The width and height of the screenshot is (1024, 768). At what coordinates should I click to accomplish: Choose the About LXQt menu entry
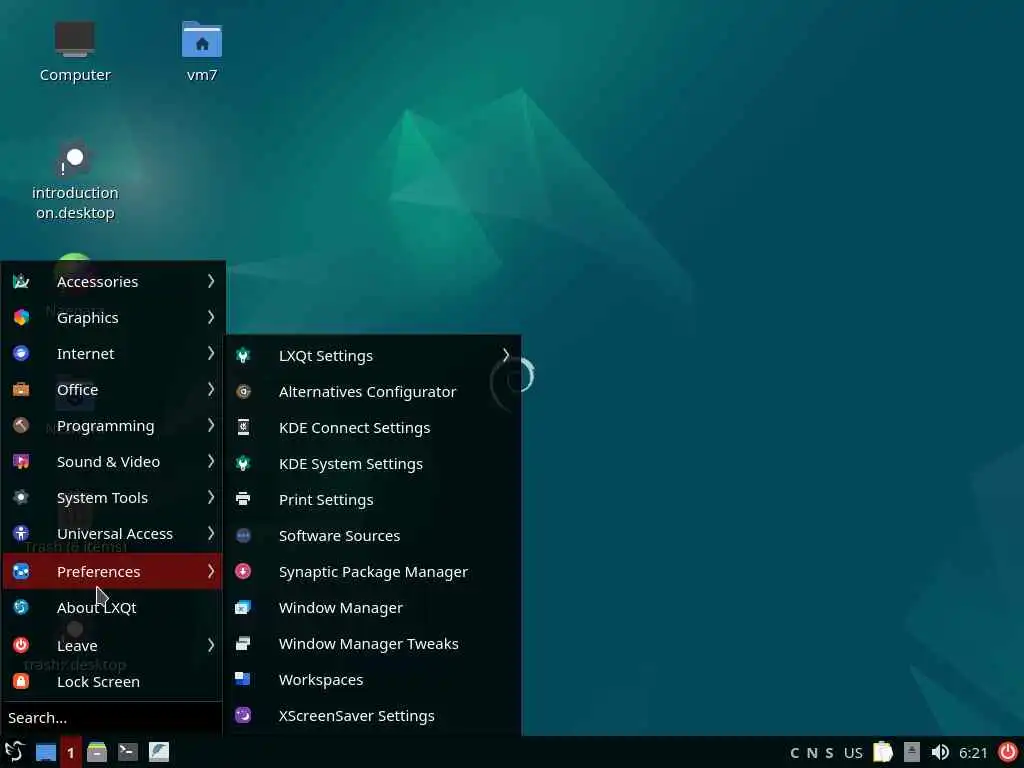112,607
